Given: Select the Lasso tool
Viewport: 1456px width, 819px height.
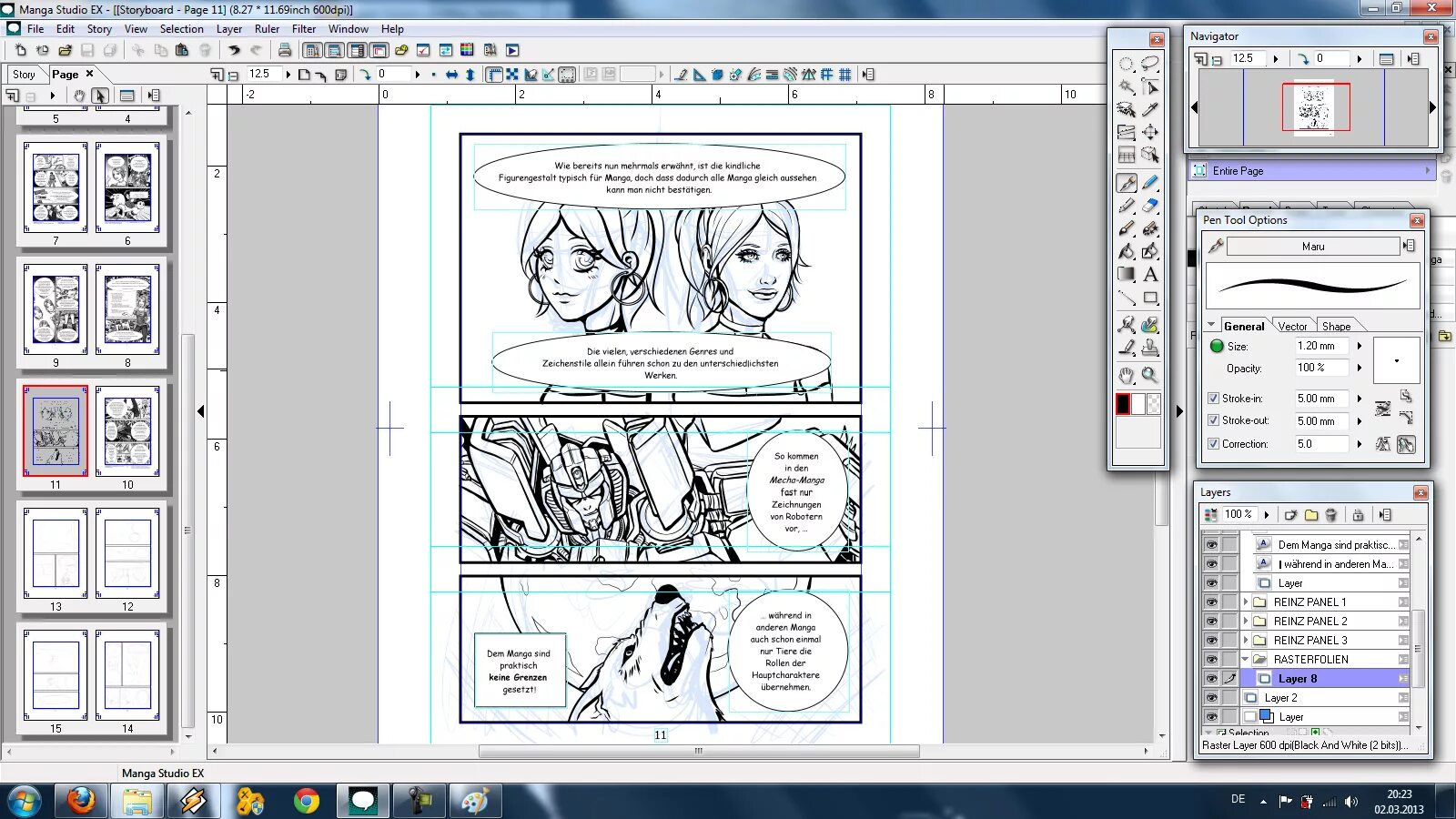Looking at the screenshot, I should (x=1150, y=65).
